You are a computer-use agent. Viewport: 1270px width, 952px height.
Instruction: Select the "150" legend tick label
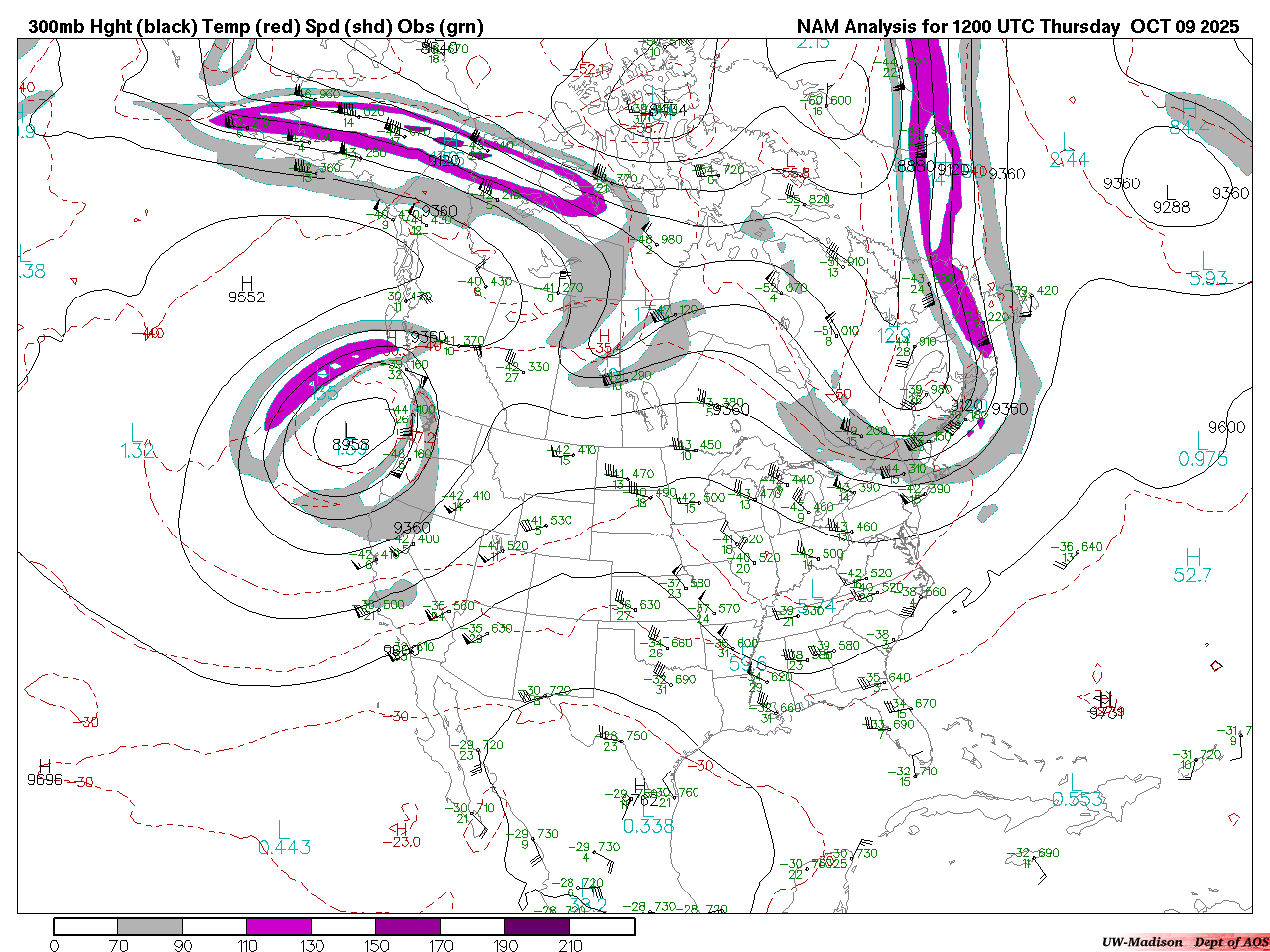point(377,945)
